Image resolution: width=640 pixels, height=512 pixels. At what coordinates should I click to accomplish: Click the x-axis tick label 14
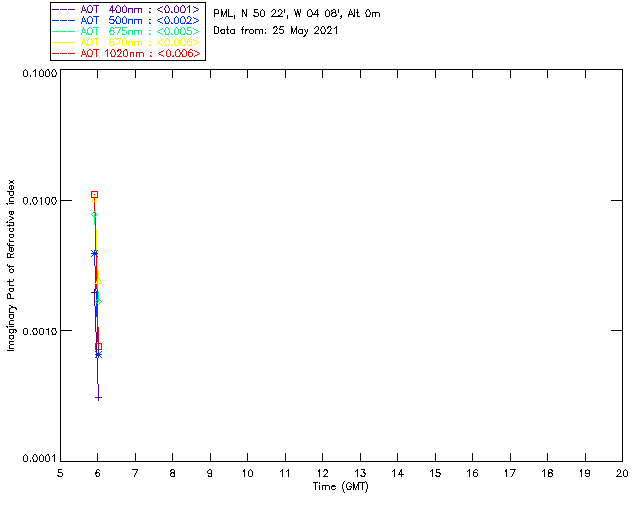pyautogui.click(x=398, y=474)
